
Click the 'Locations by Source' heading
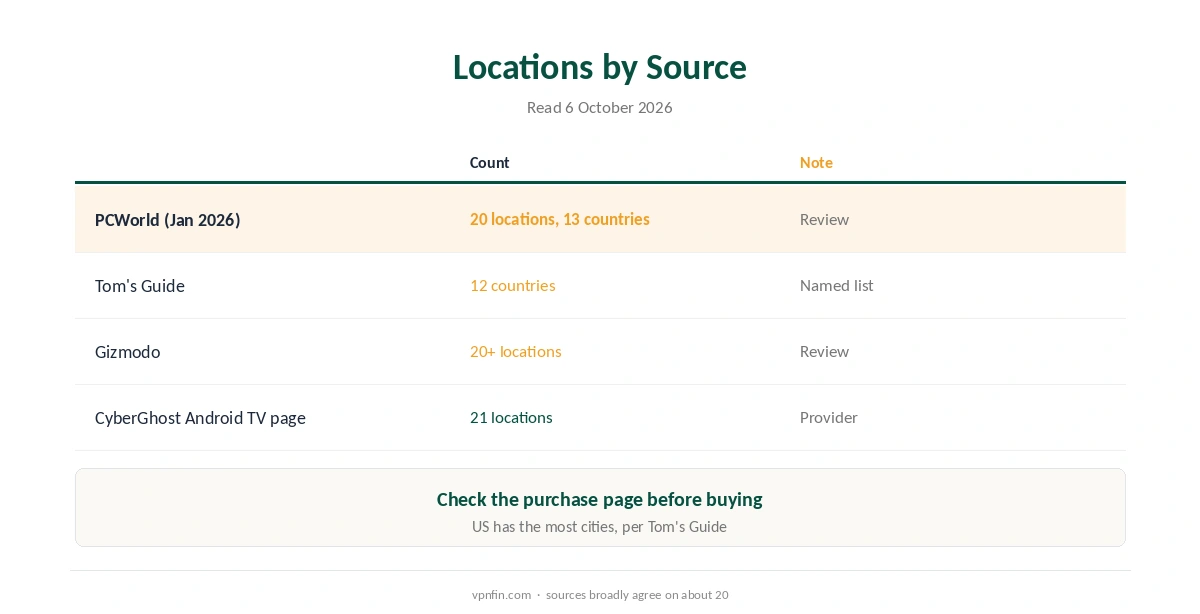pos(599,67)
